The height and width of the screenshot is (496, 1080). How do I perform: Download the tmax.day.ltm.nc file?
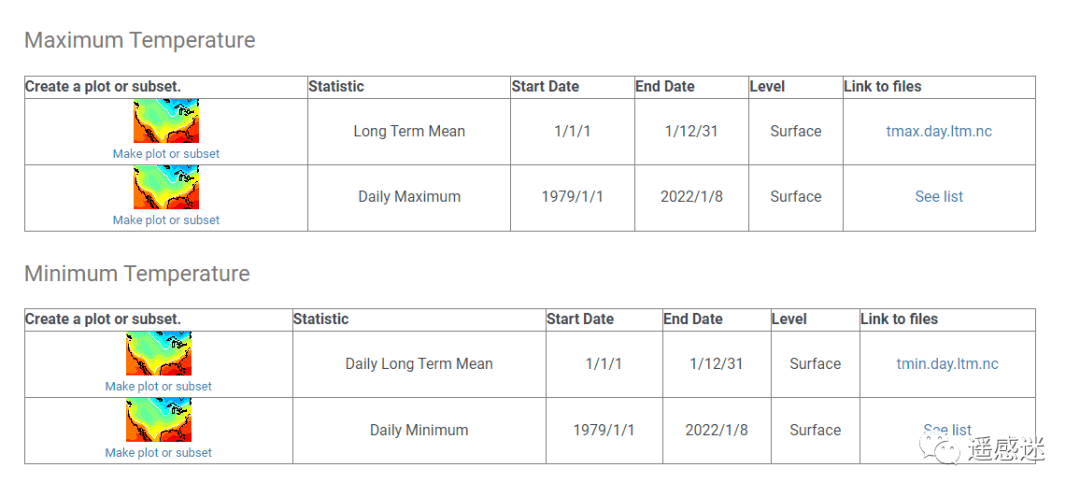tap(939, 131)
